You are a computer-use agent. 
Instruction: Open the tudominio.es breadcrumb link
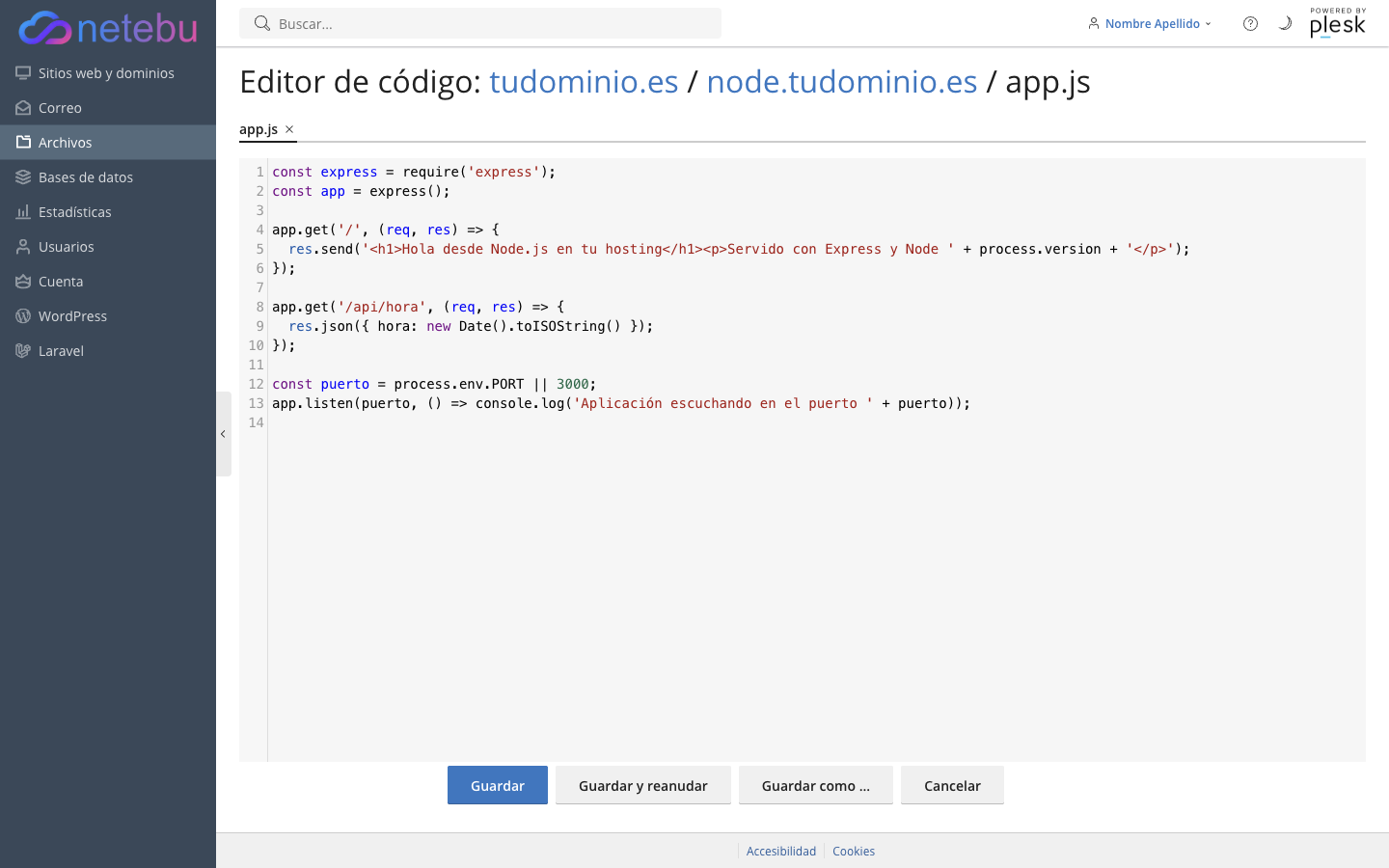click(x=584, y=82)
